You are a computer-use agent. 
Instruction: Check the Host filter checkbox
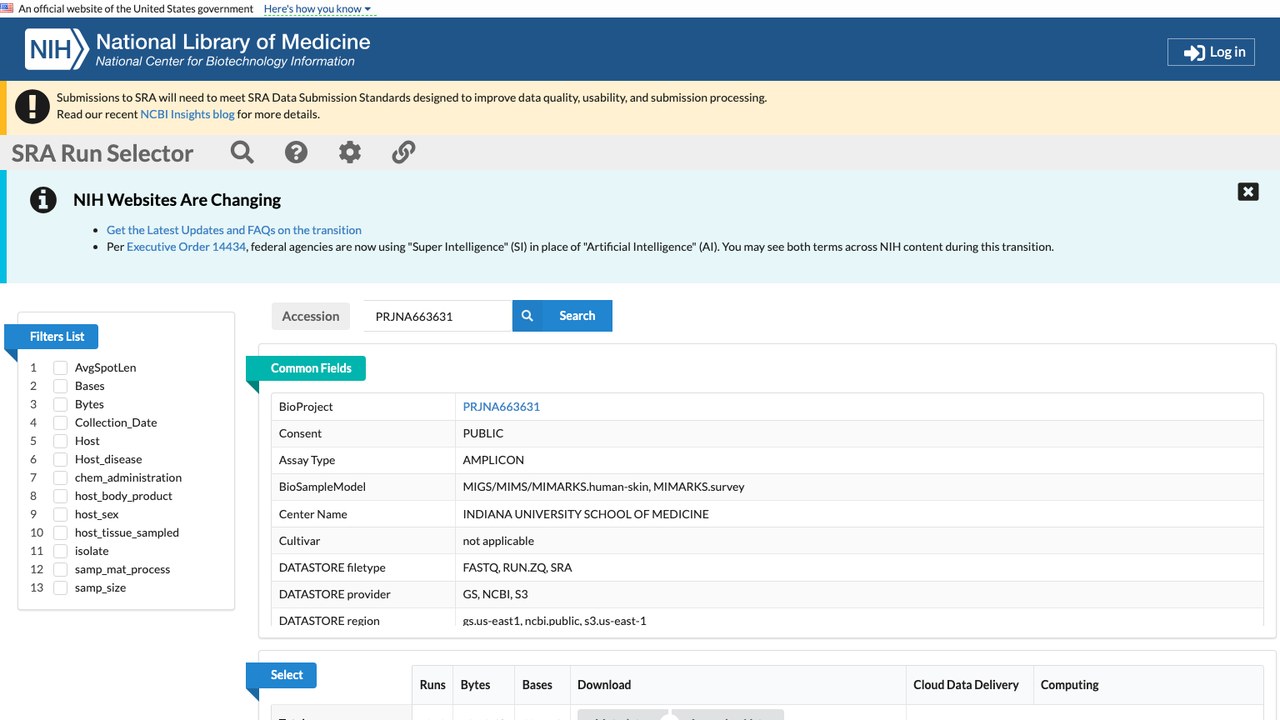[61, 441]
